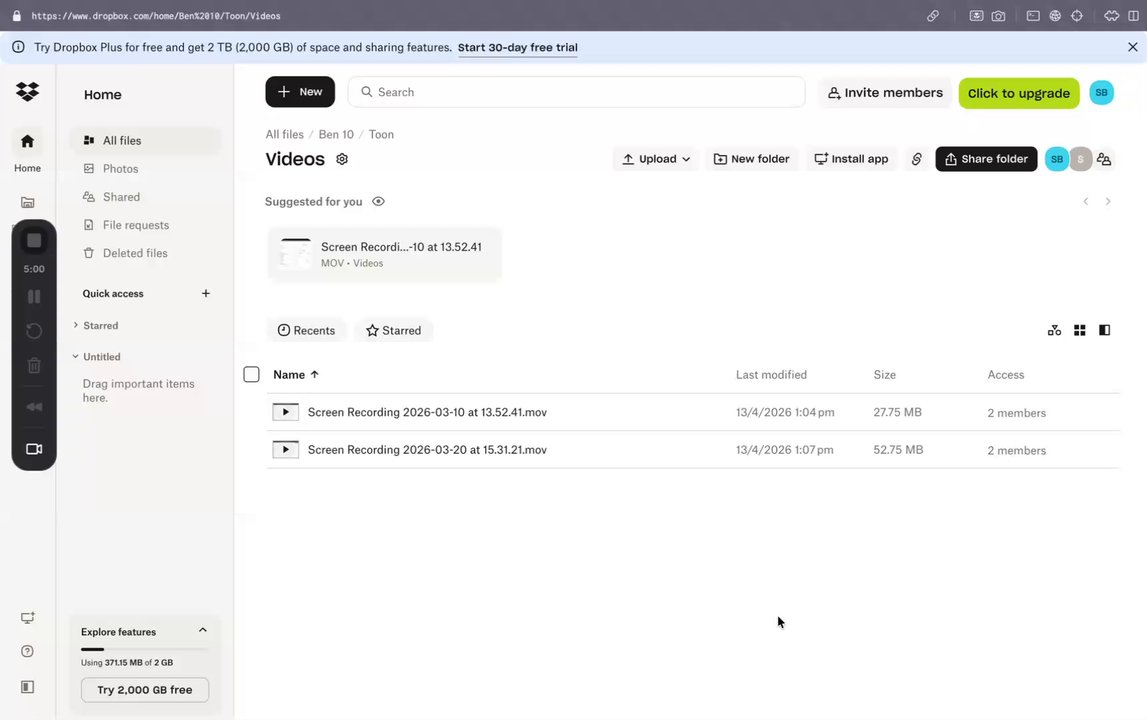Screen dimensions: 1147x720
Task: Open Screen Recording 2026-03-20 at 15.31.21.mov
Action: [427, 449]
